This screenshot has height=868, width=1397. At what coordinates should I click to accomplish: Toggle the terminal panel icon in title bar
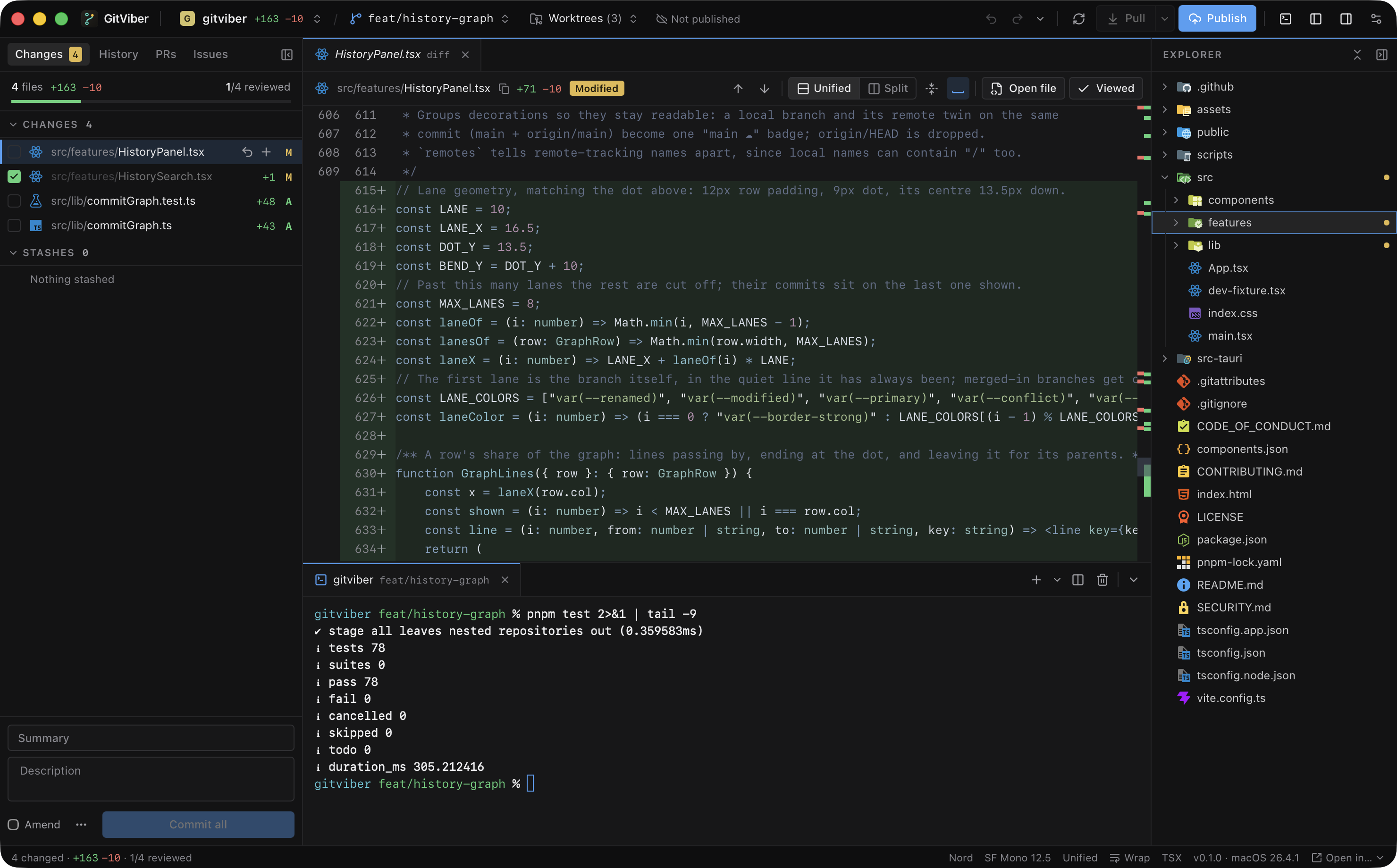click(x=1286, y=19)
